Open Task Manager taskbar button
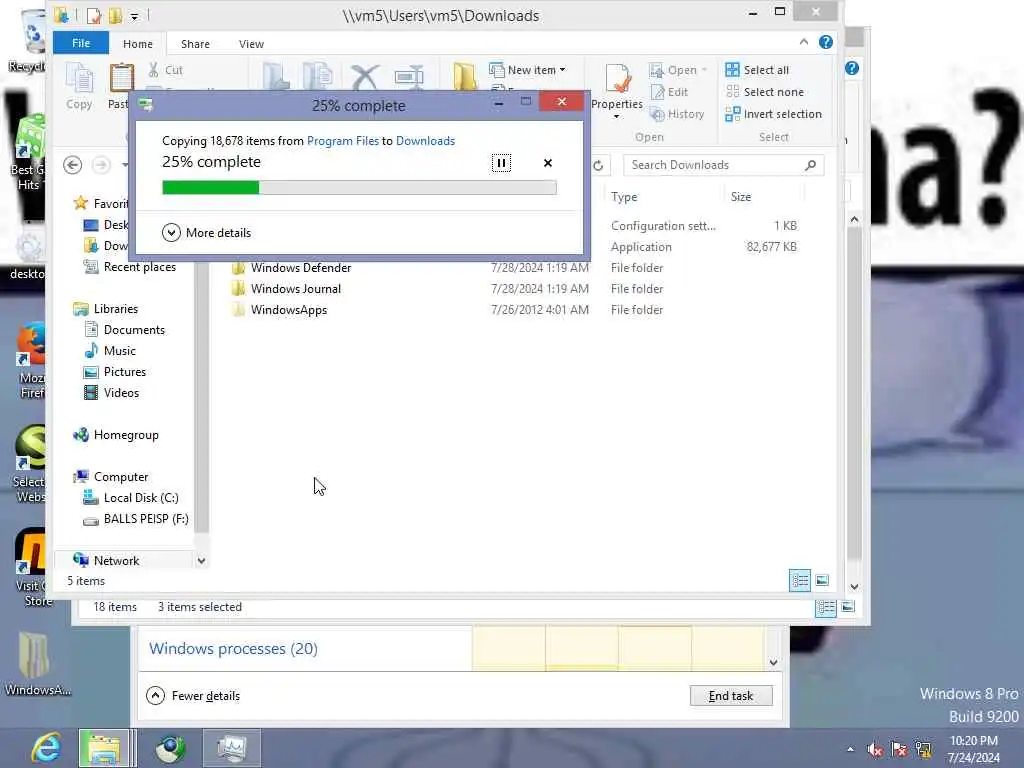 [x=231, y=748]
